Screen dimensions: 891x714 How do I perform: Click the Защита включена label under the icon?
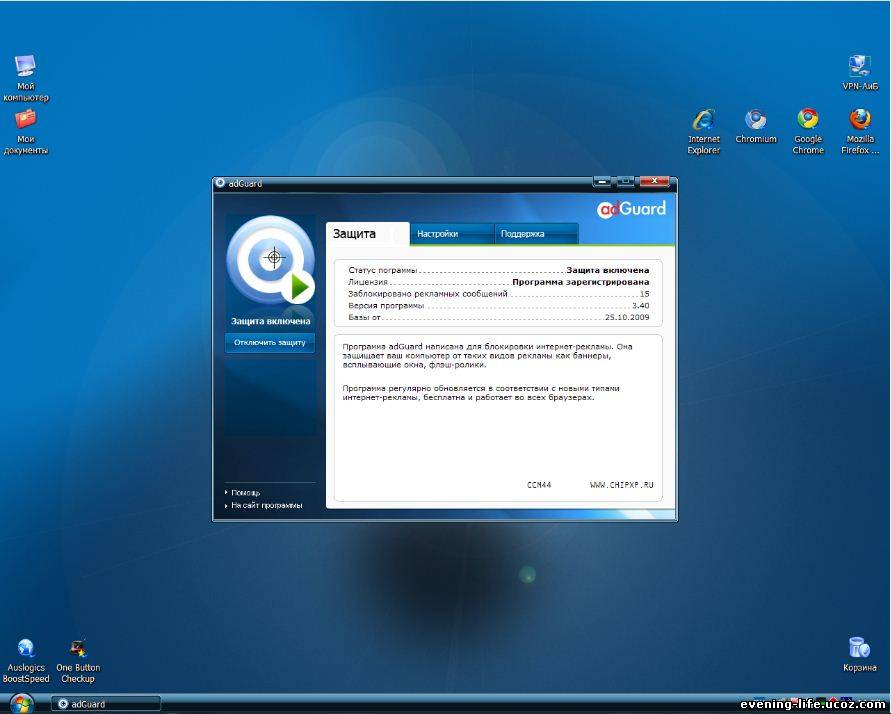point(270,321)
